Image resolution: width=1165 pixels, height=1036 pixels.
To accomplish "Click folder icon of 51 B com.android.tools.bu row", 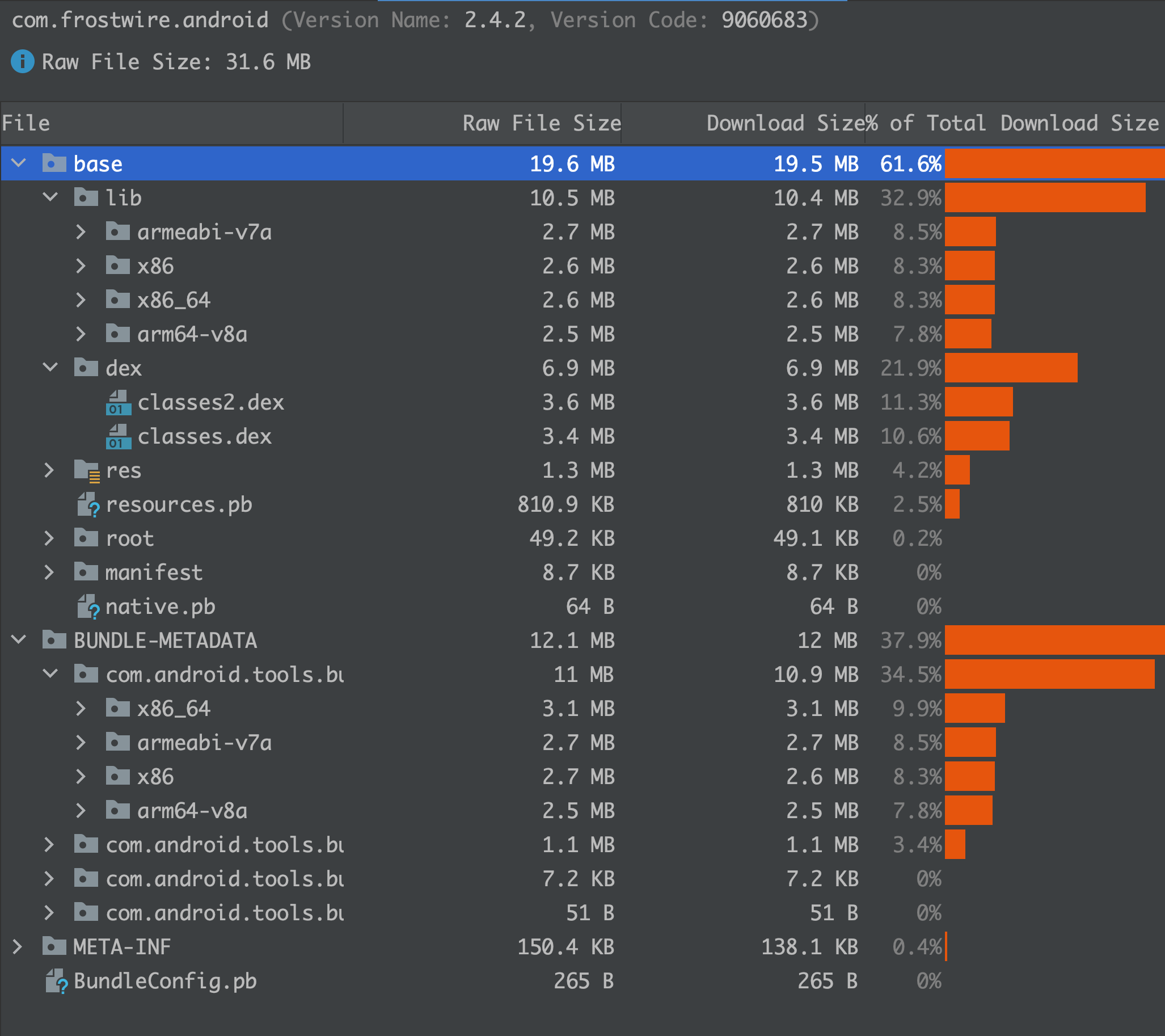I will tap(86, 912).
